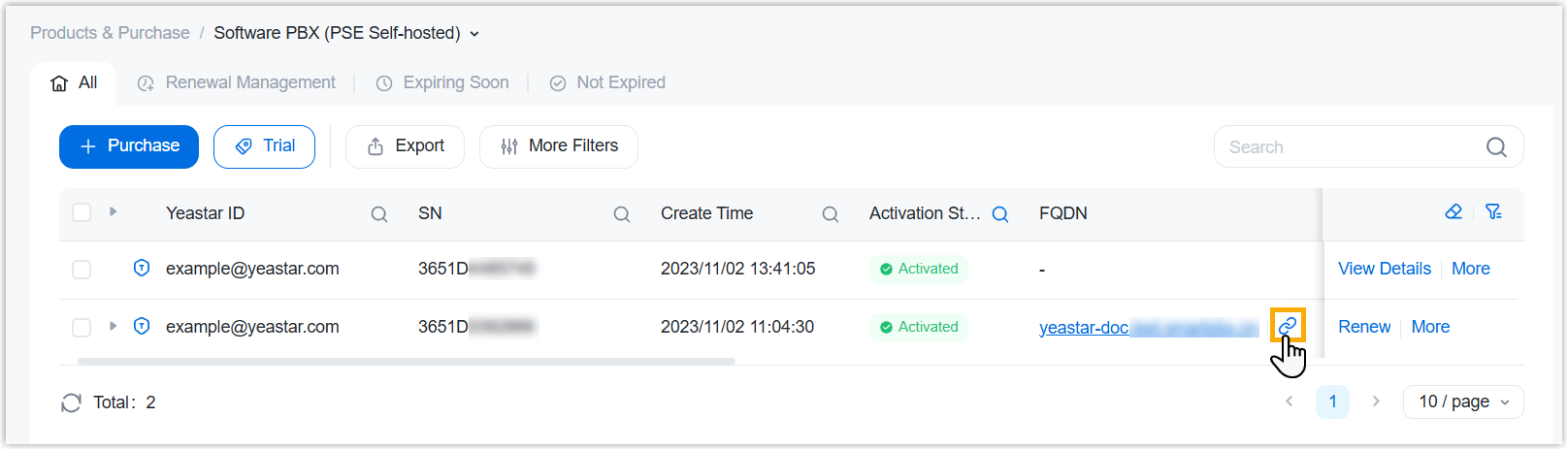Screen dimensions: 1568x450
Task: Open the 10 / page dropdown
Action: tap(1463, 402)
